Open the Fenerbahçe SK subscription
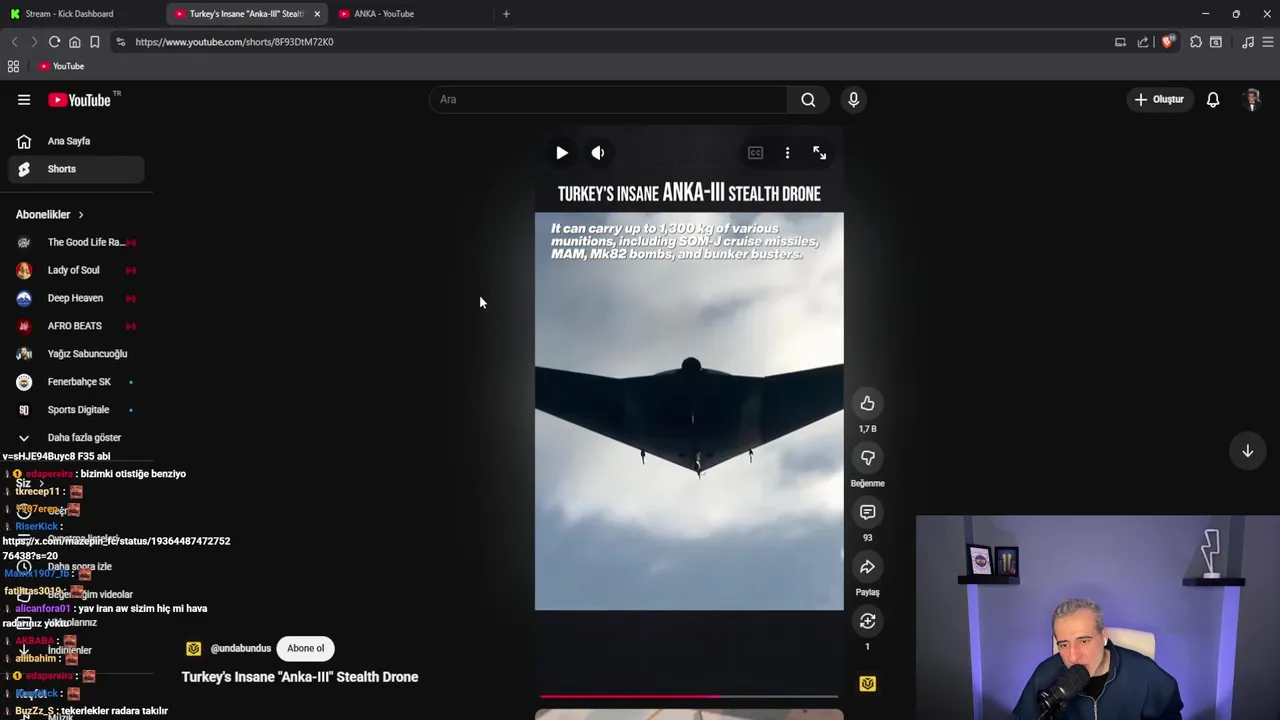1280x720 pixels. pyautogui.click(x=76, y=382)
